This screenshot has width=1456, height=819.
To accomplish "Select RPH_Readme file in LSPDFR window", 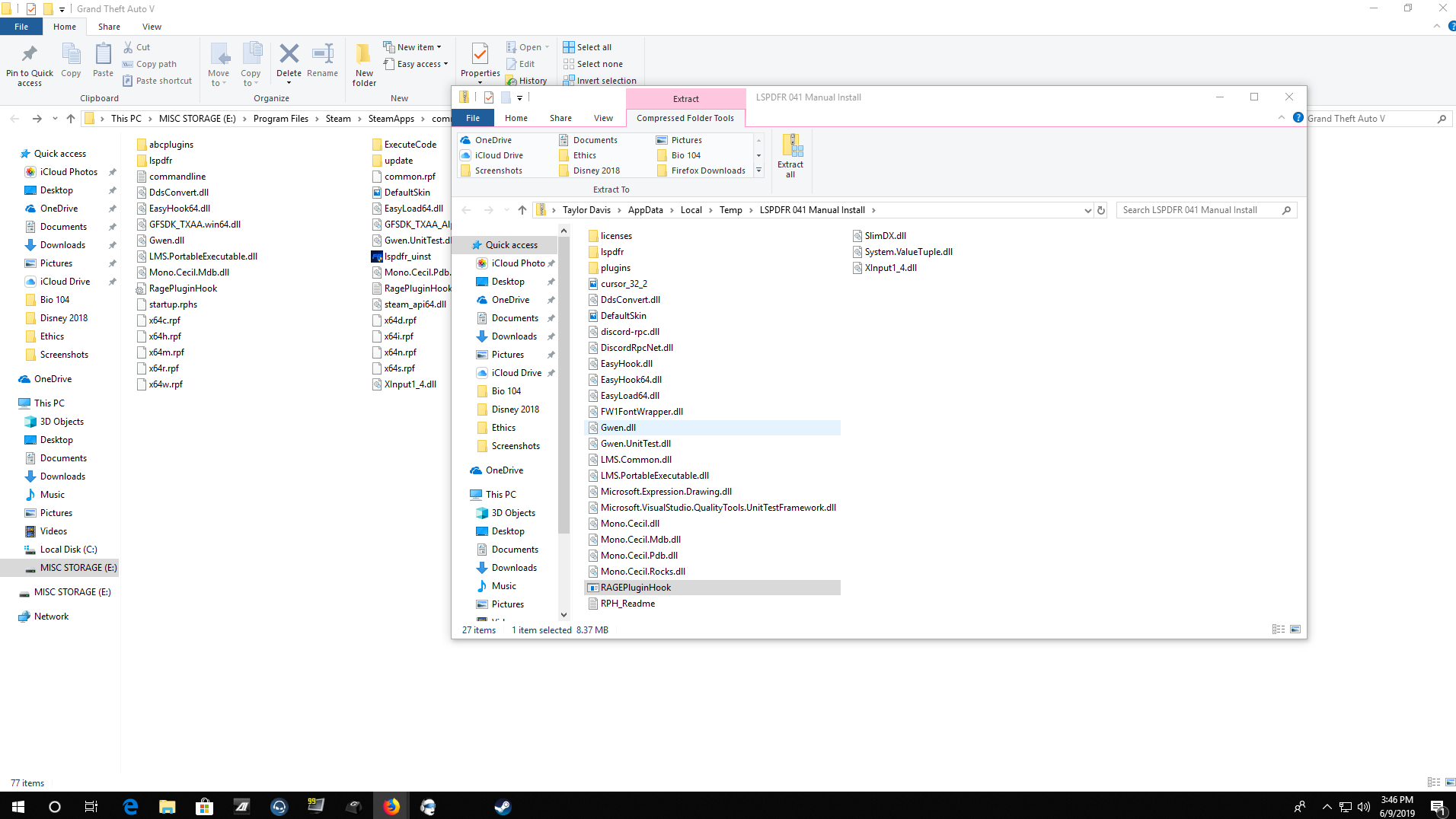I will tap(621, 604).
